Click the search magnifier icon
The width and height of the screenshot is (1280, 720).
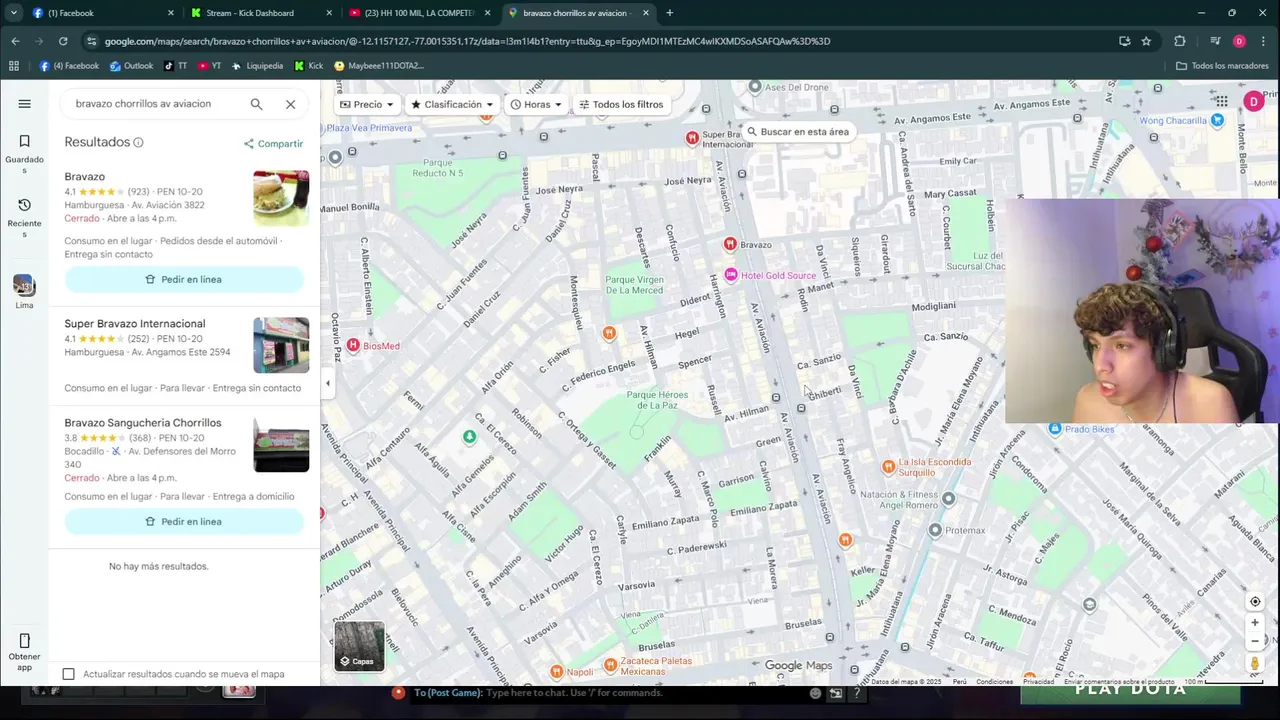256,104
